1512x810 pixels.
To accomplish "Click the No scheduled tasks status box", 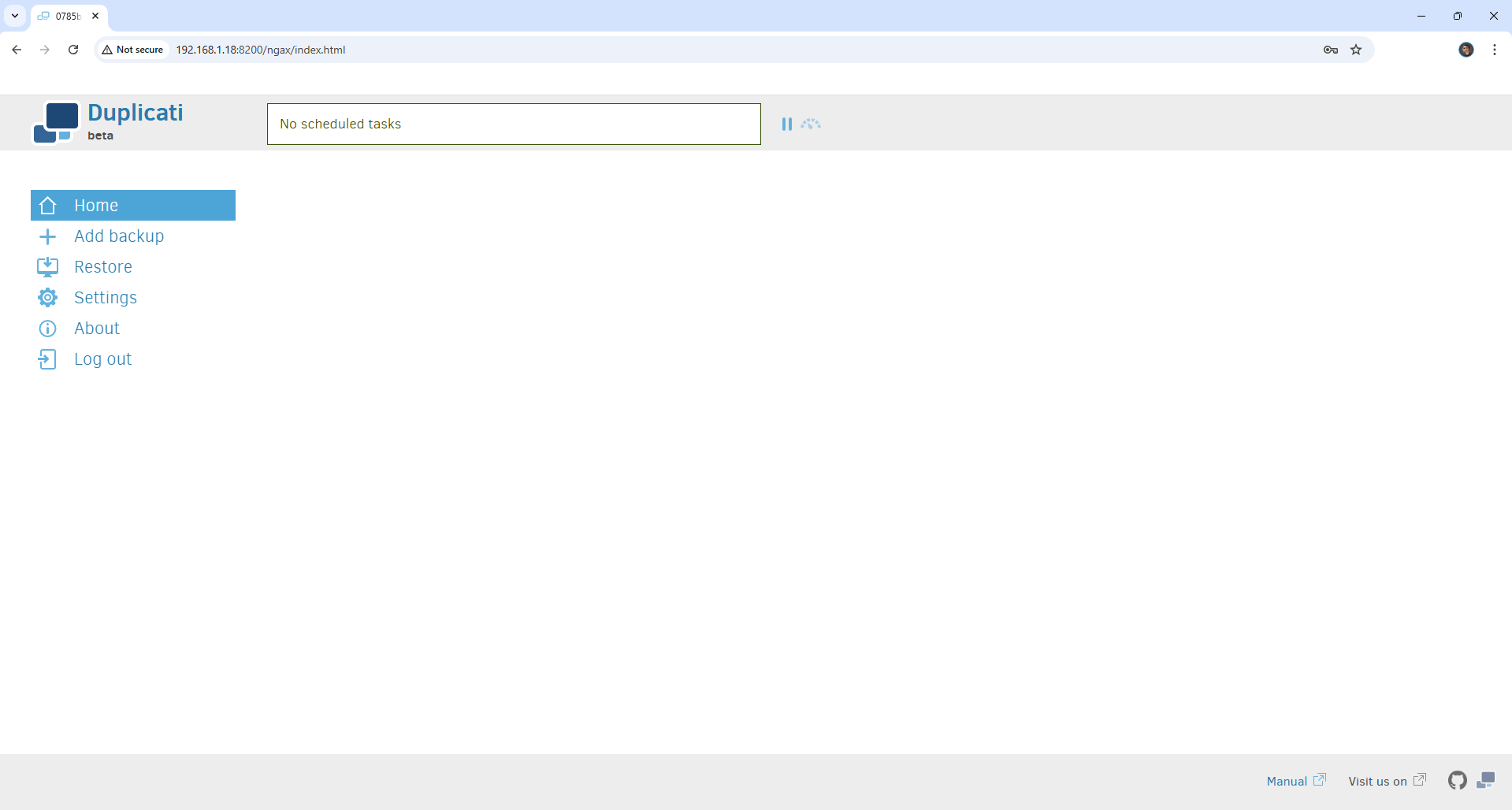I will (514, 124).
